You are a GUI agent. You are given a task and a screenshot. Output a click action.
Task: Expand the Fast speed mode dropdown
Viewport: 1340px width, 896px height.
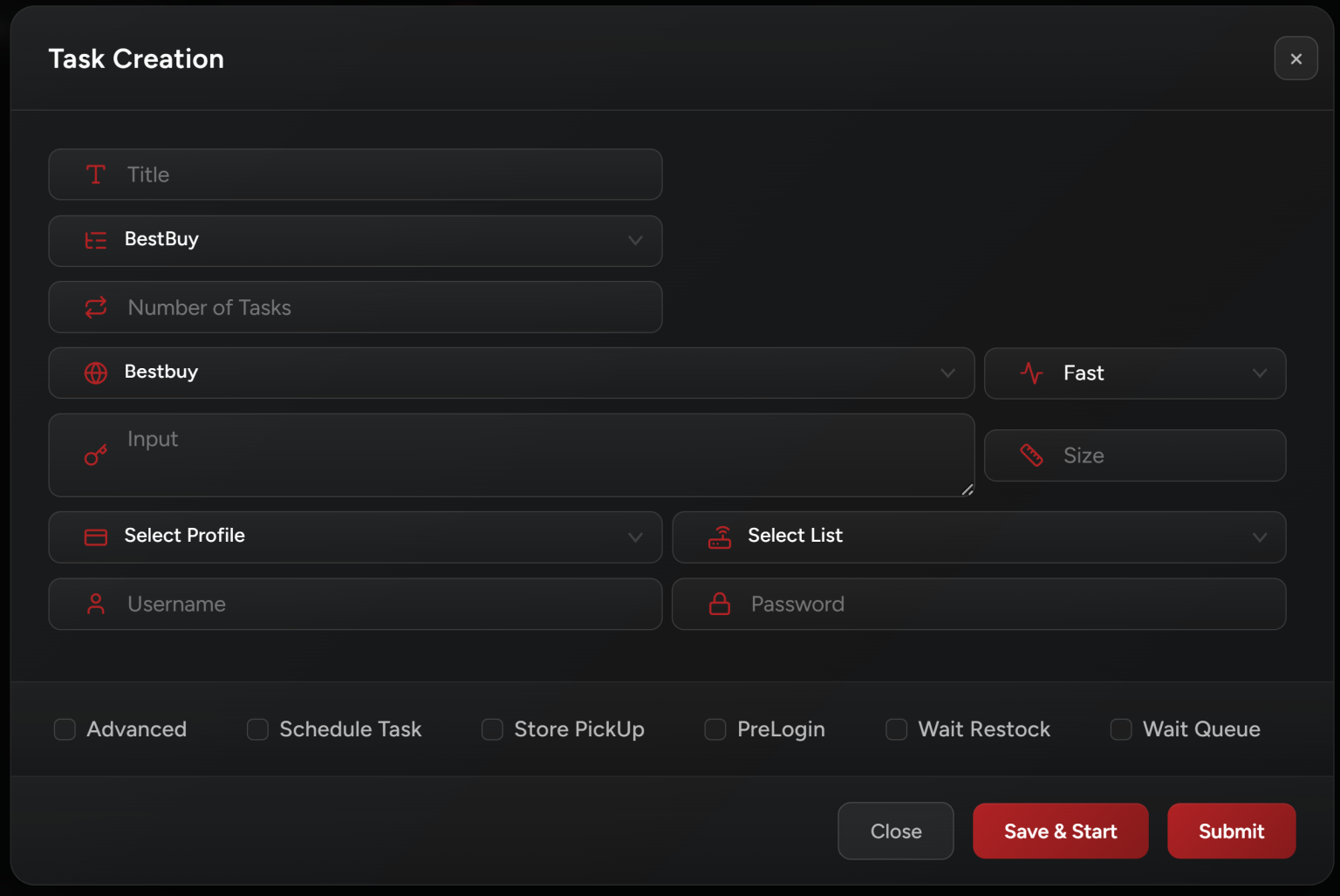click(x=1134, y=373)
